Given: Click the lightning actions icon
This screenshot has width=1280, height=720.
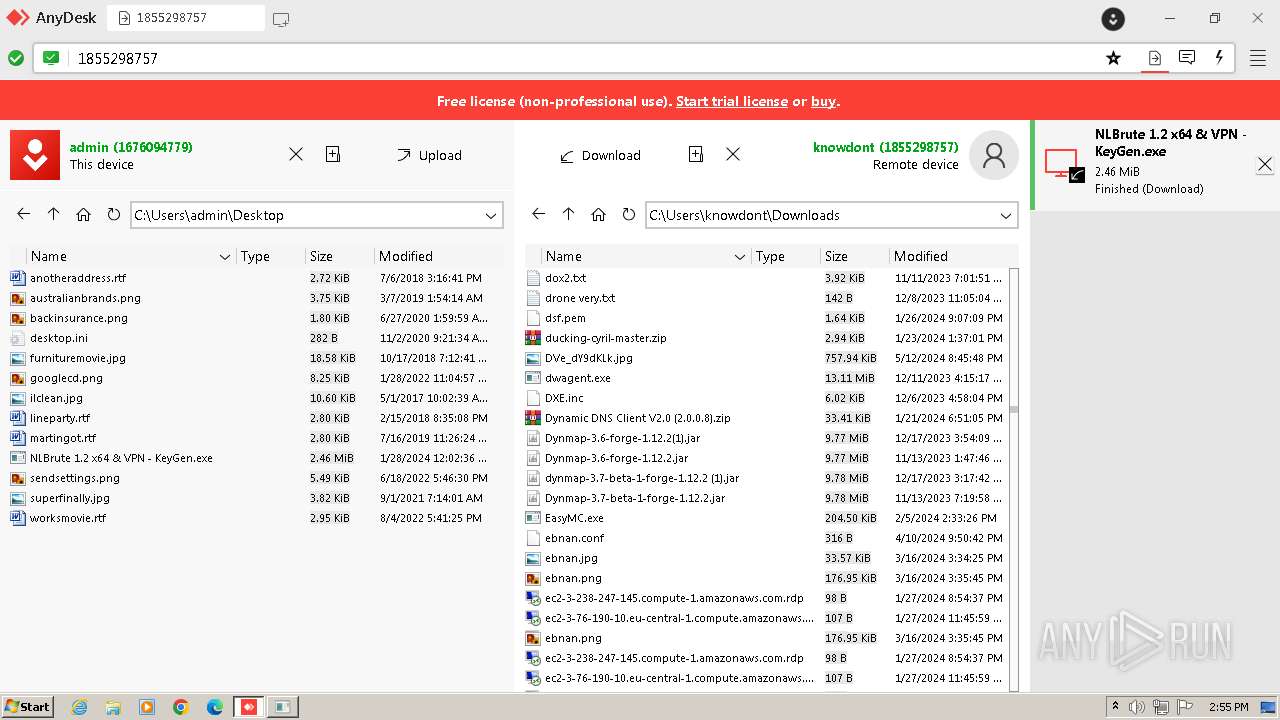Looking at the screenshot, I should coord(1219,58).
